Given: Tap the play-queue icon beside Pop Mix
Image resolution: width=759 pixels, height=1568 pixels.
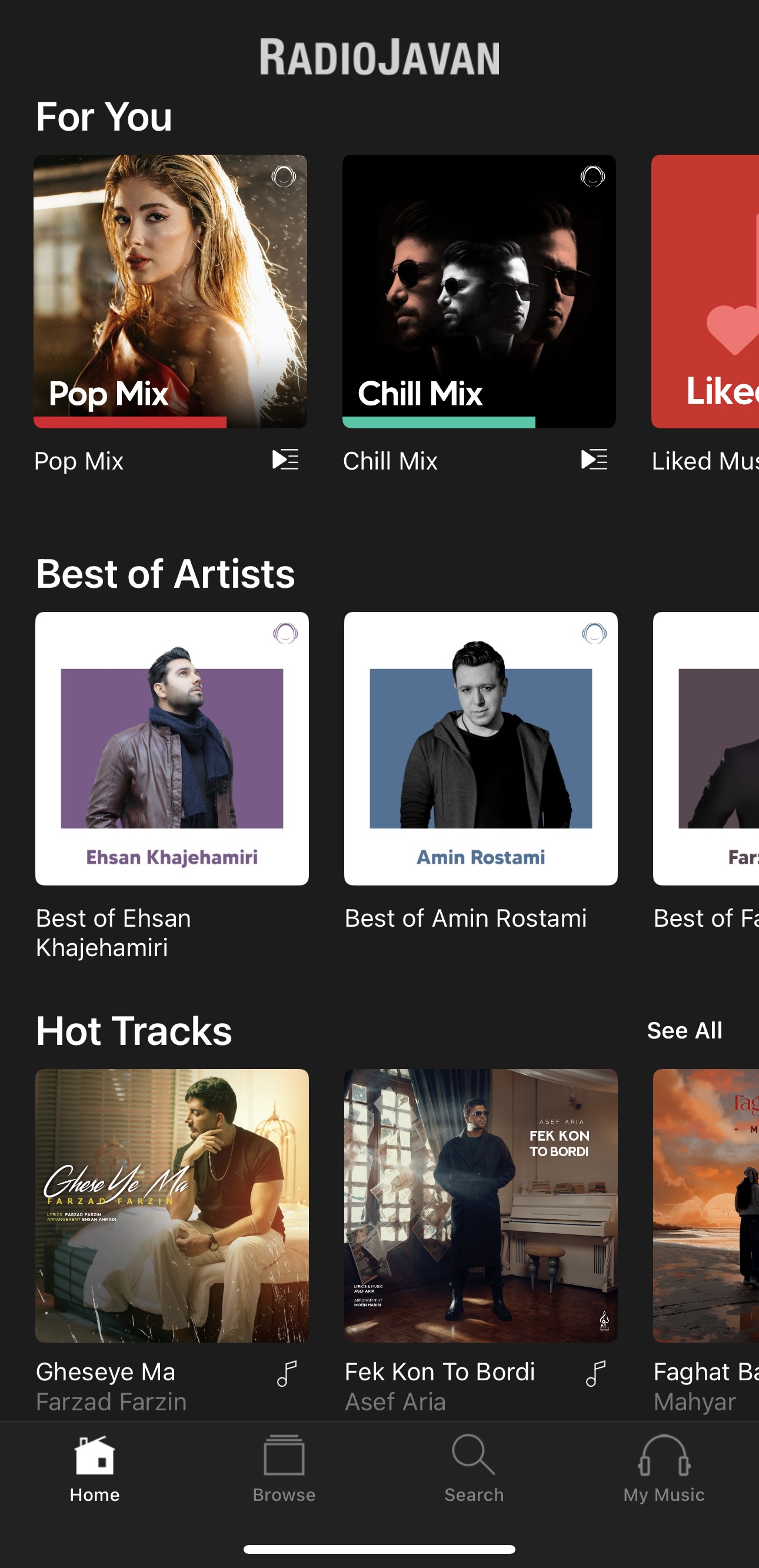Looking at the screenshot, I should point(285,460).
